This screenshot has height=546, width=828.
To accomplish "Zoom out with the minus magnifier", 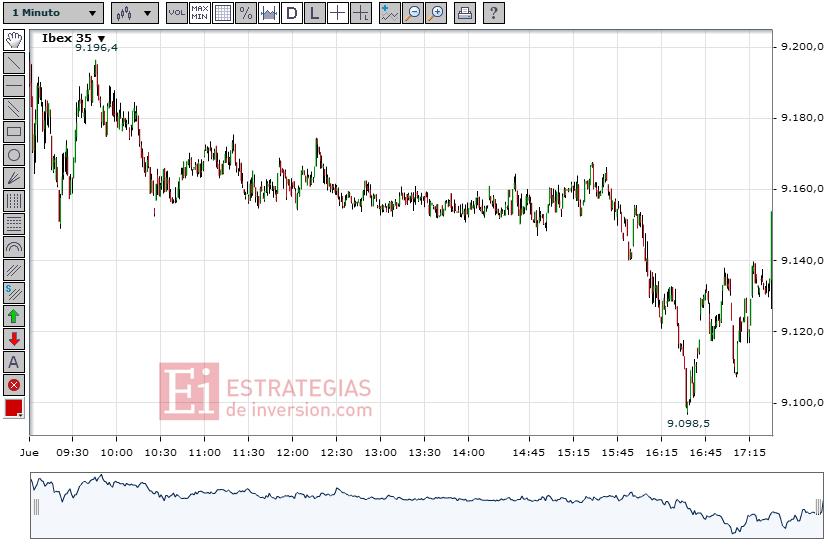I will coord(413,13).
